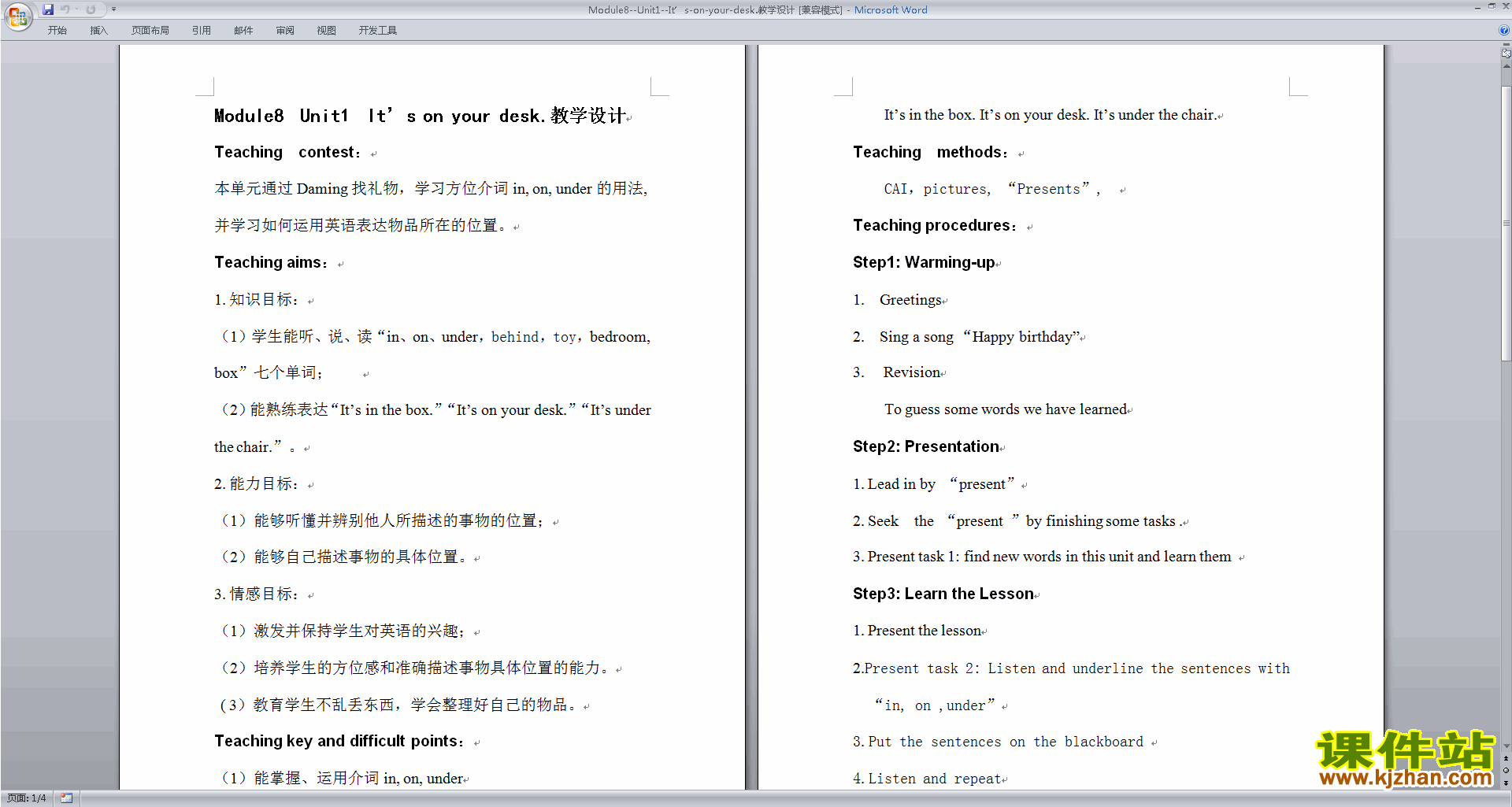Image resolution: width=1512 pixels, height=807 pixels.
Task: Click '3. Put the sentences on the blackboard'
Action: pos(999,742)
